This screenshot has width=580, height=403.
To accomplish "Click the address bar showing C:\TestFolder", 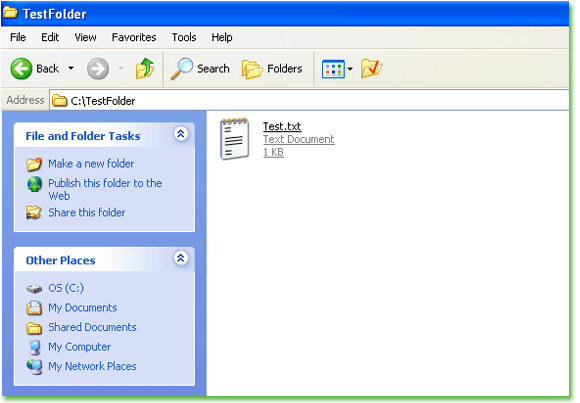I will tap(309, 101).
